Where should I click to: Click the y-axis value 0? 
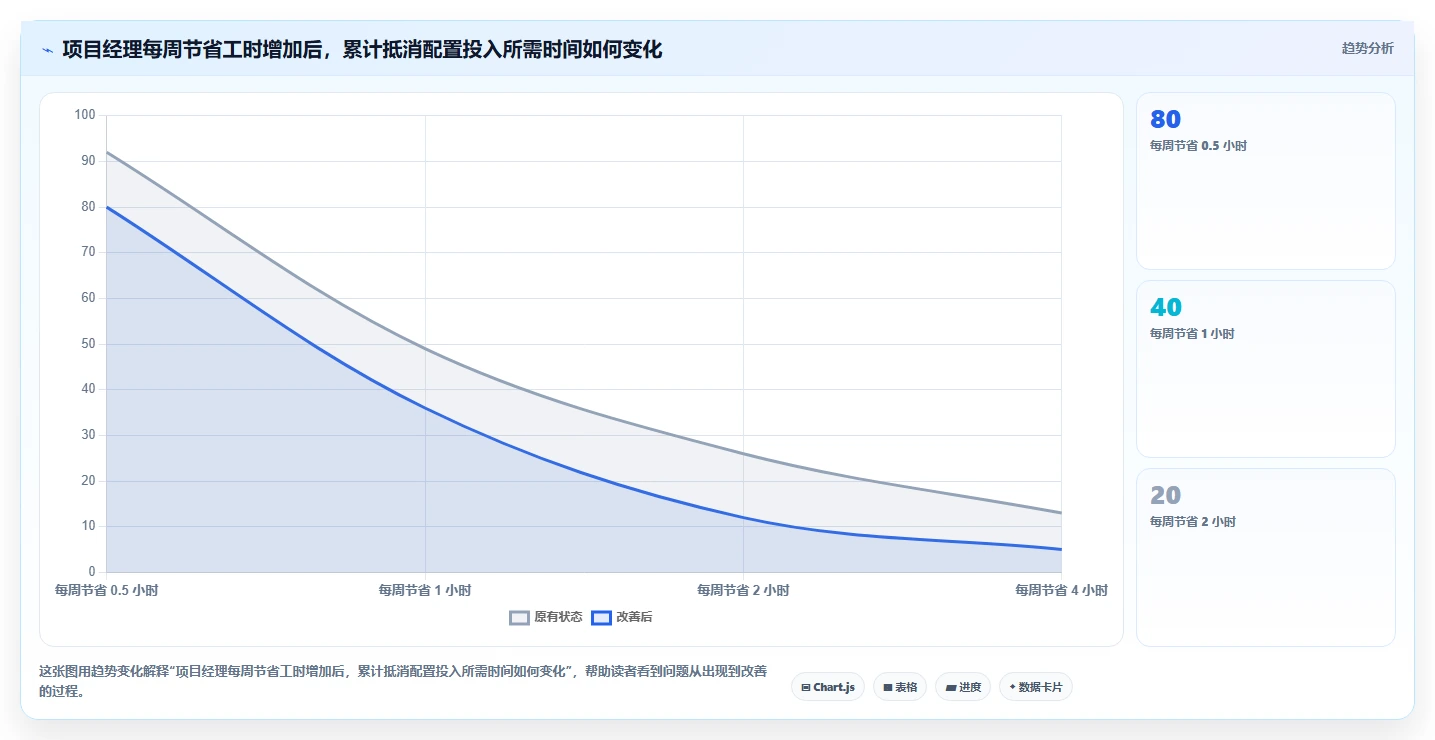91,572
